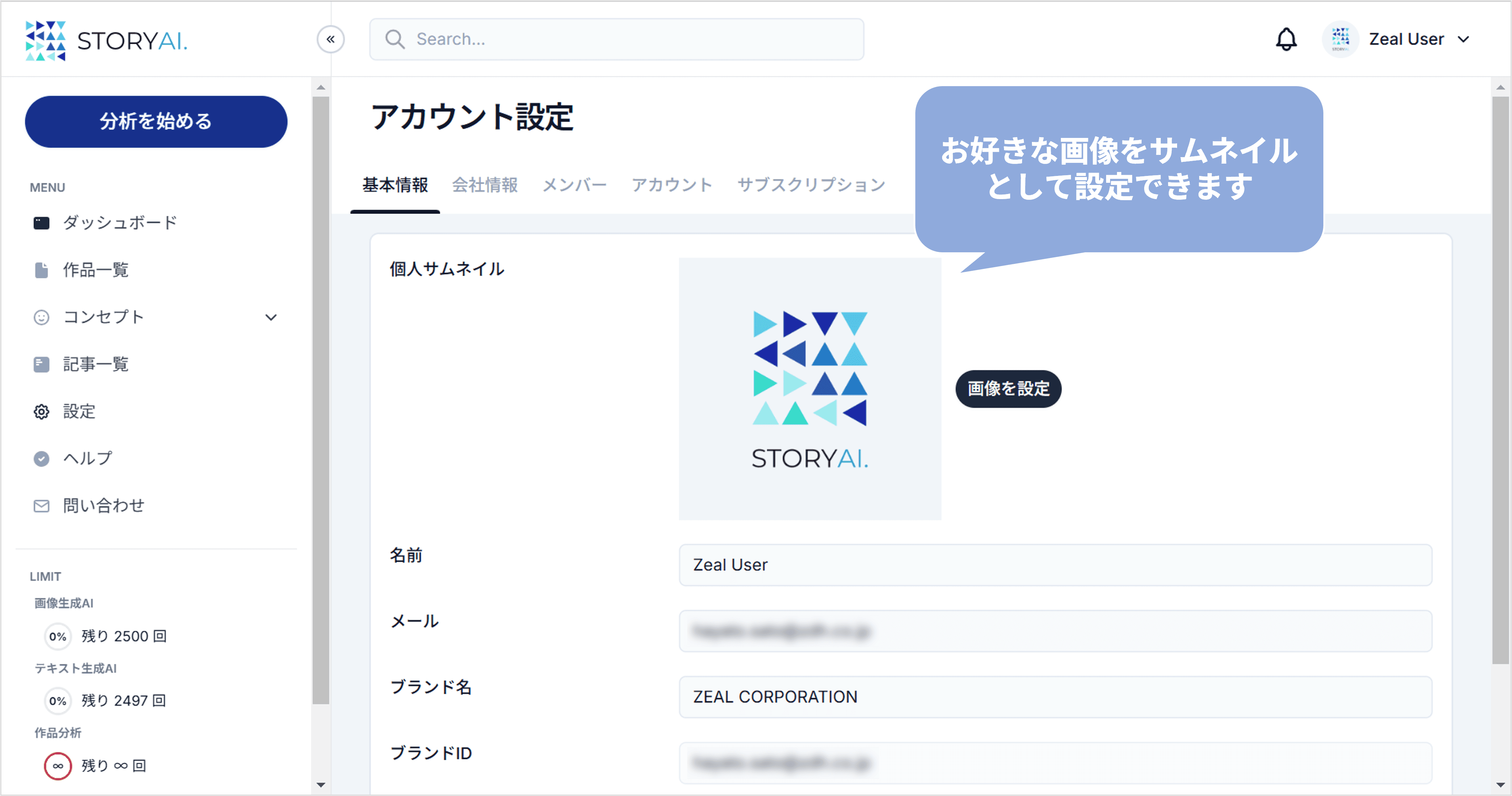
Task: Click the '残り 2500 回' text
Action: [x=124, y=636]
